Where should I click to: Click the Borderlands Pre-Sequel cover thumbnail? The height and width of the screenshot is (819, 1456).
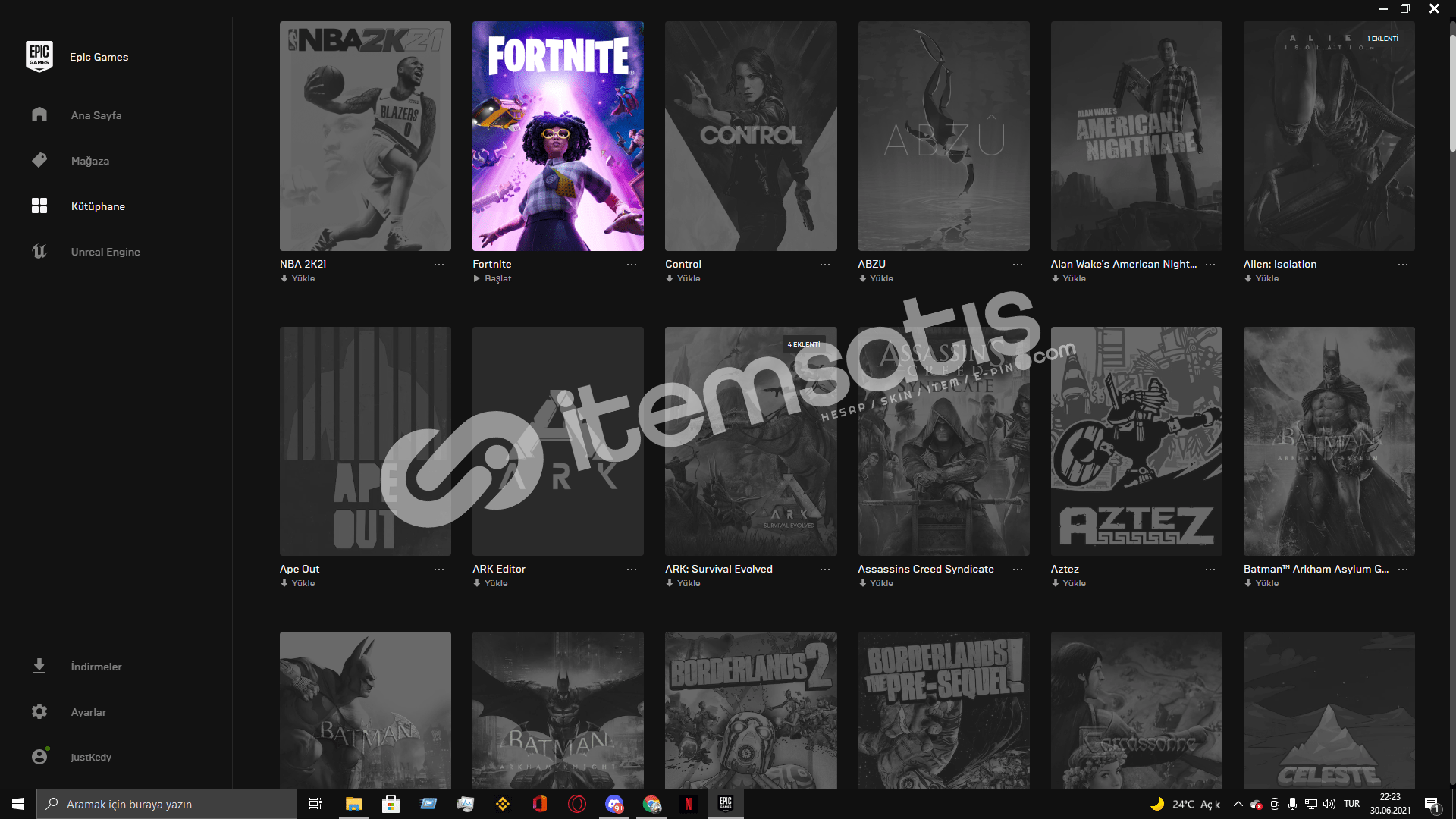tap(943, 710)
